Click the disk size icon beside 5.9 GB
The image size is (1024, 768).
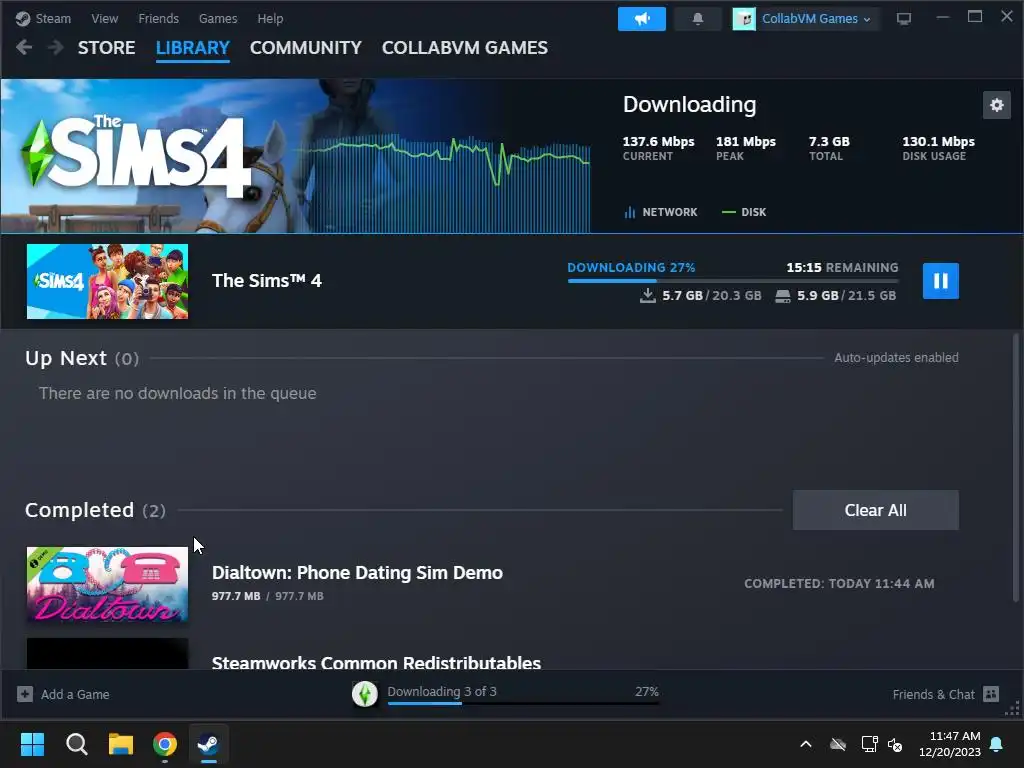(782, 296)
